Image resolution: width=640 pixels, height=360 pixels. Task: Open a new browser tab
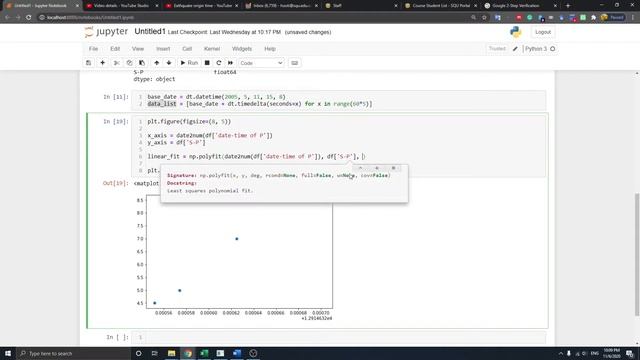567,6
